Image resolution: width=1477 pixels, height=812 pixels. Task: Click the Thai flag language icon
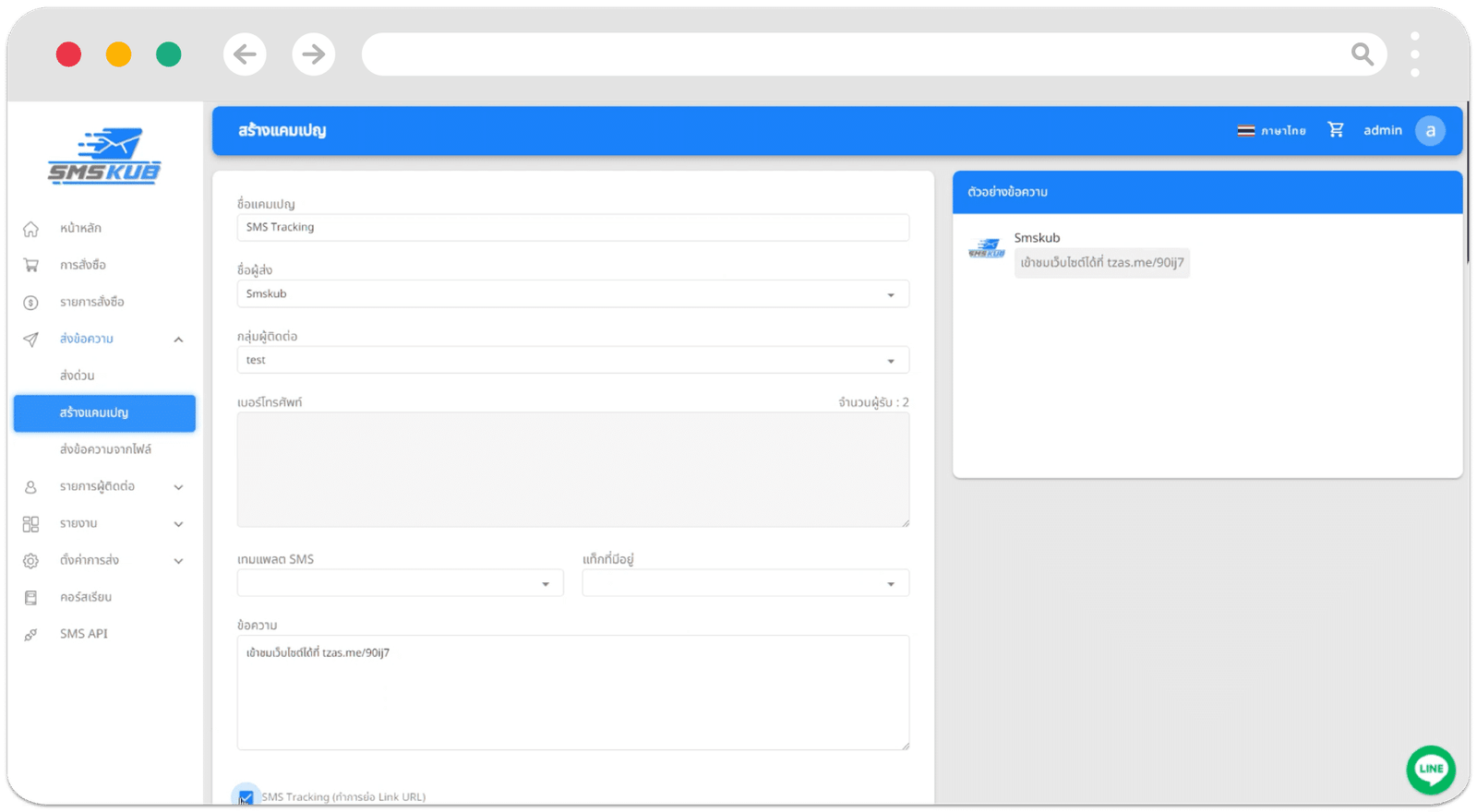click(1246, 131)
